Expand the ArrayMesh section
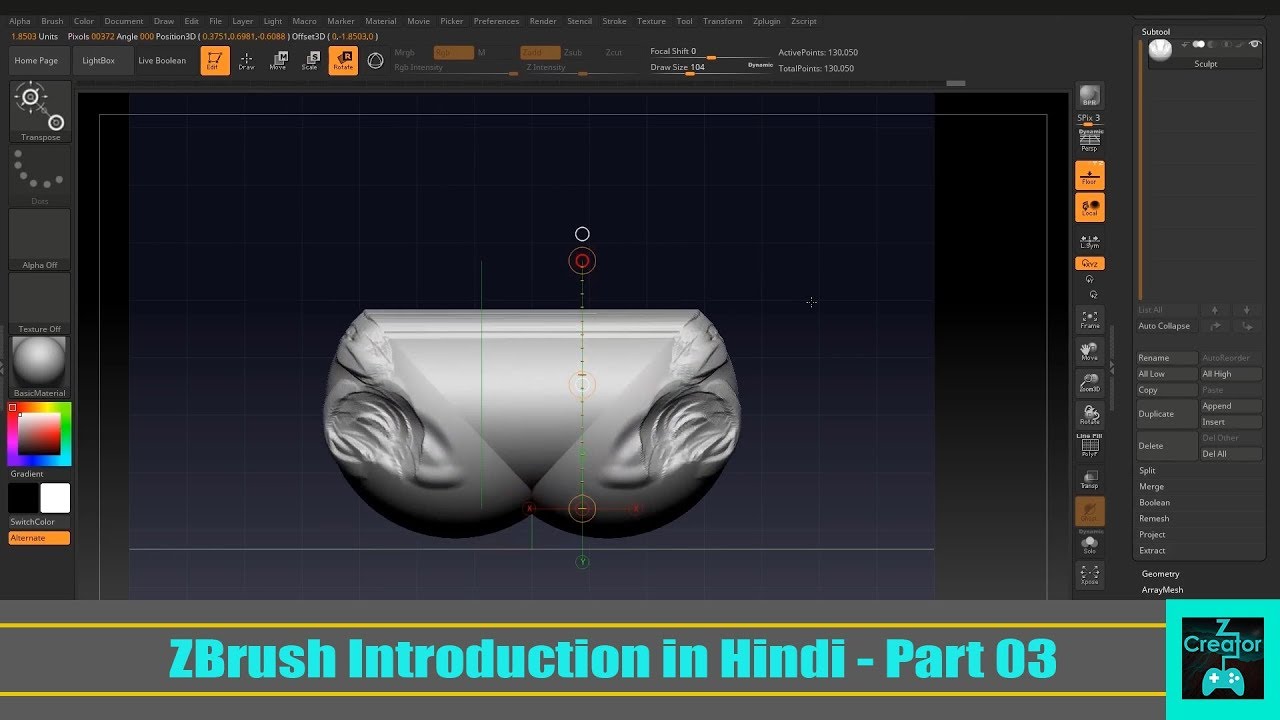1280x720 pixels. coord(1162,590)
